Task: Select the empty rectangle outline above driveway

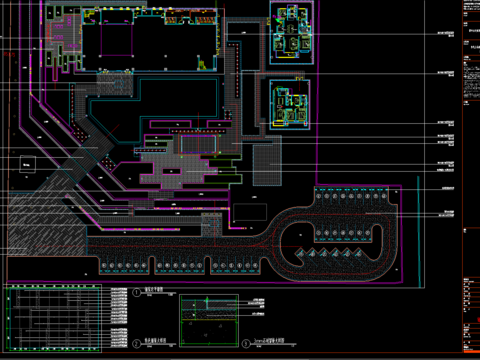Action: coord(250,212)
